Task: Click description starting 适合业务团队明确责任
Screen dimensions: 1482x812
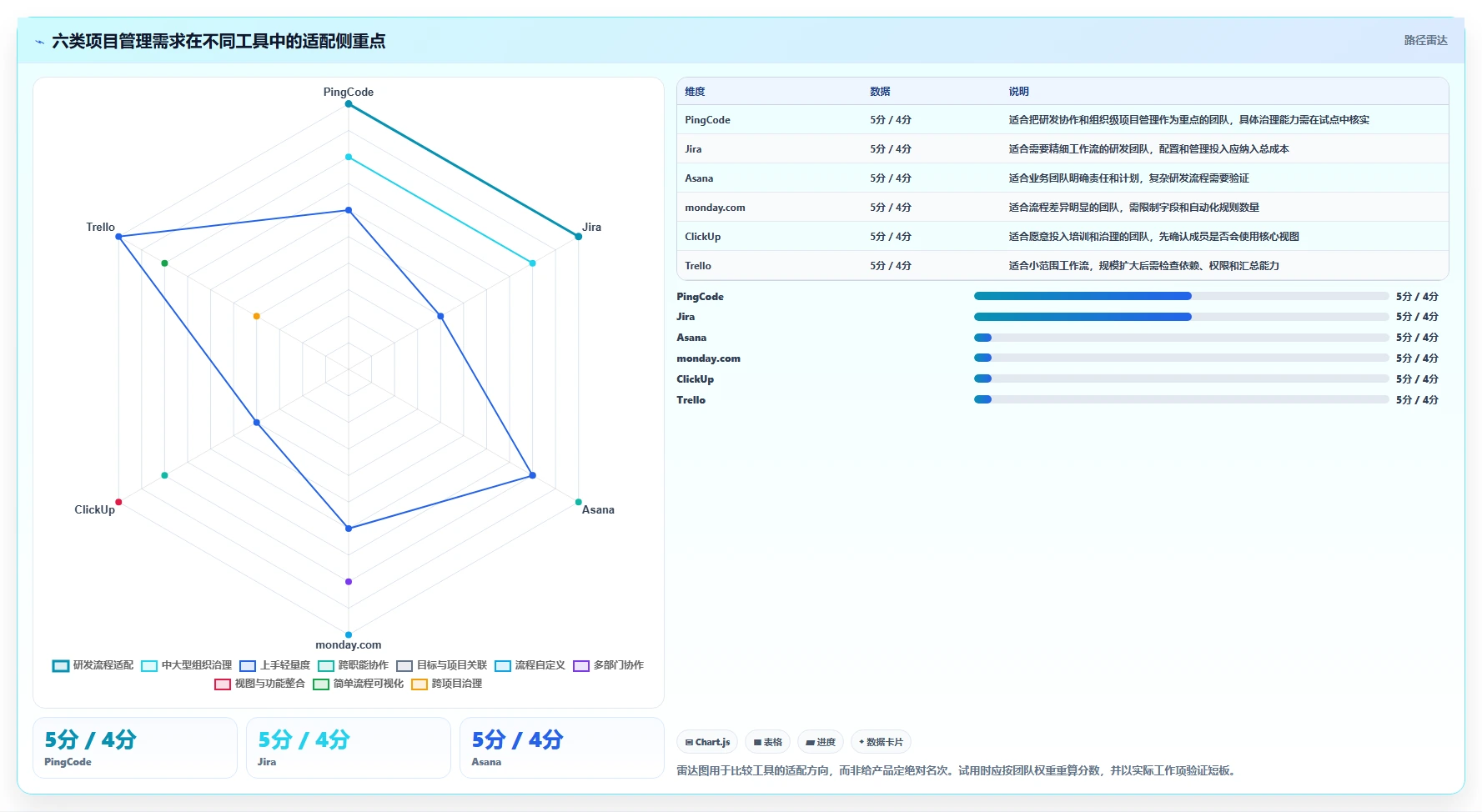Action: click(x=1128, y=178)
